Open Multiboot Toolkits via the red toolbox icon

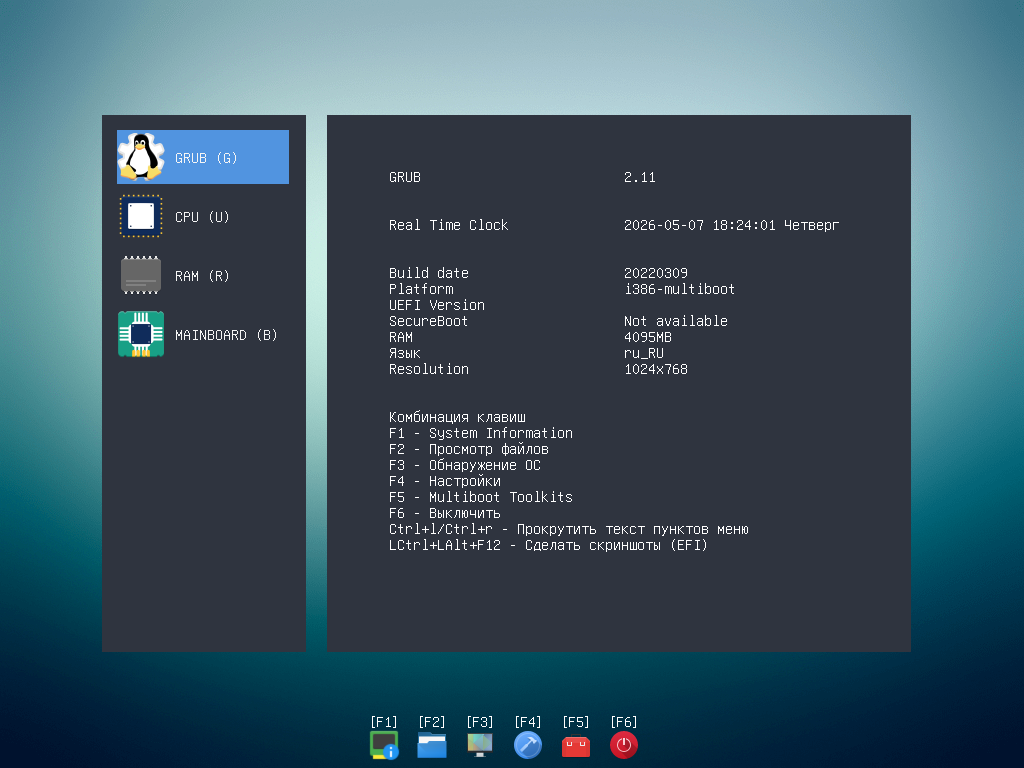575,746
